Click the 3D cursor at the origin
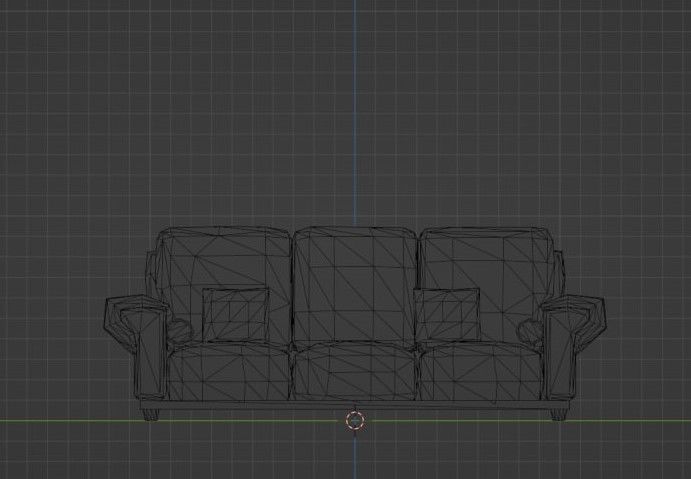691x479 pixels. tap(355, 420)
